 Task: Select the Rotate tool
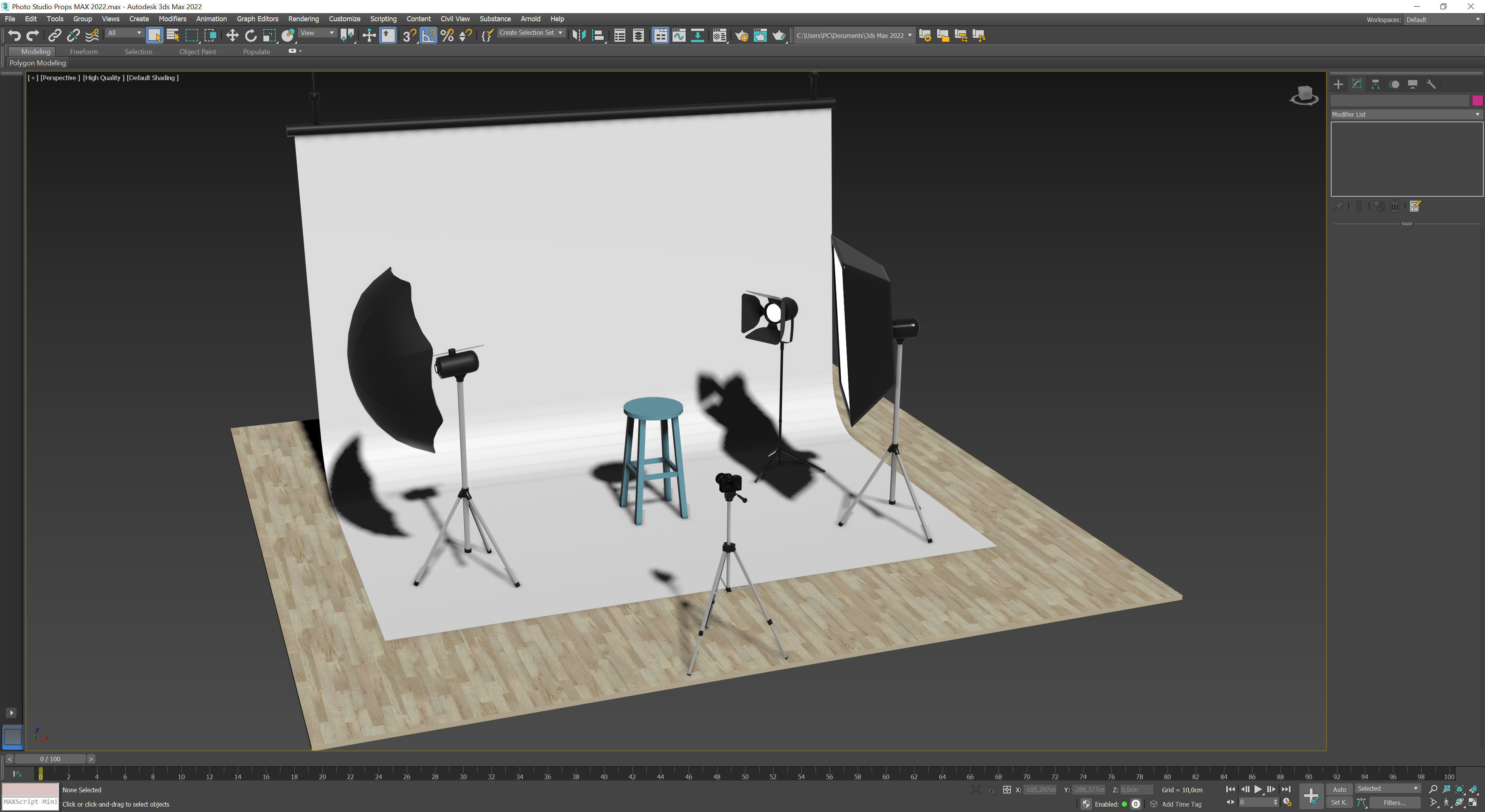coord(250,36)
